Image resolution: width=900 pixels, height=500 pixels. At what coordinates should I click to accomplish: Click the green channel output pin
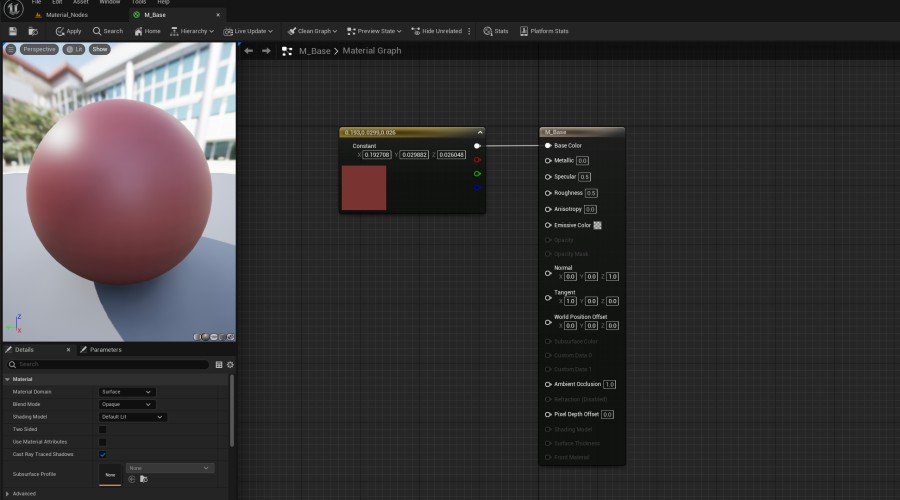pyautogui.click(x=477, y=174)
